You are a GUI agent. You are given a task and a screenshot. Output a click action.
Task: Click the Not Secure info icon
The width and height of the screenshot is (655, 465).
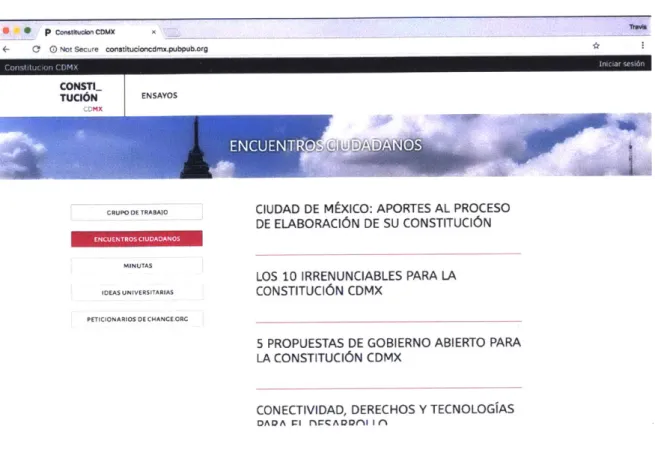coord(53,49)
